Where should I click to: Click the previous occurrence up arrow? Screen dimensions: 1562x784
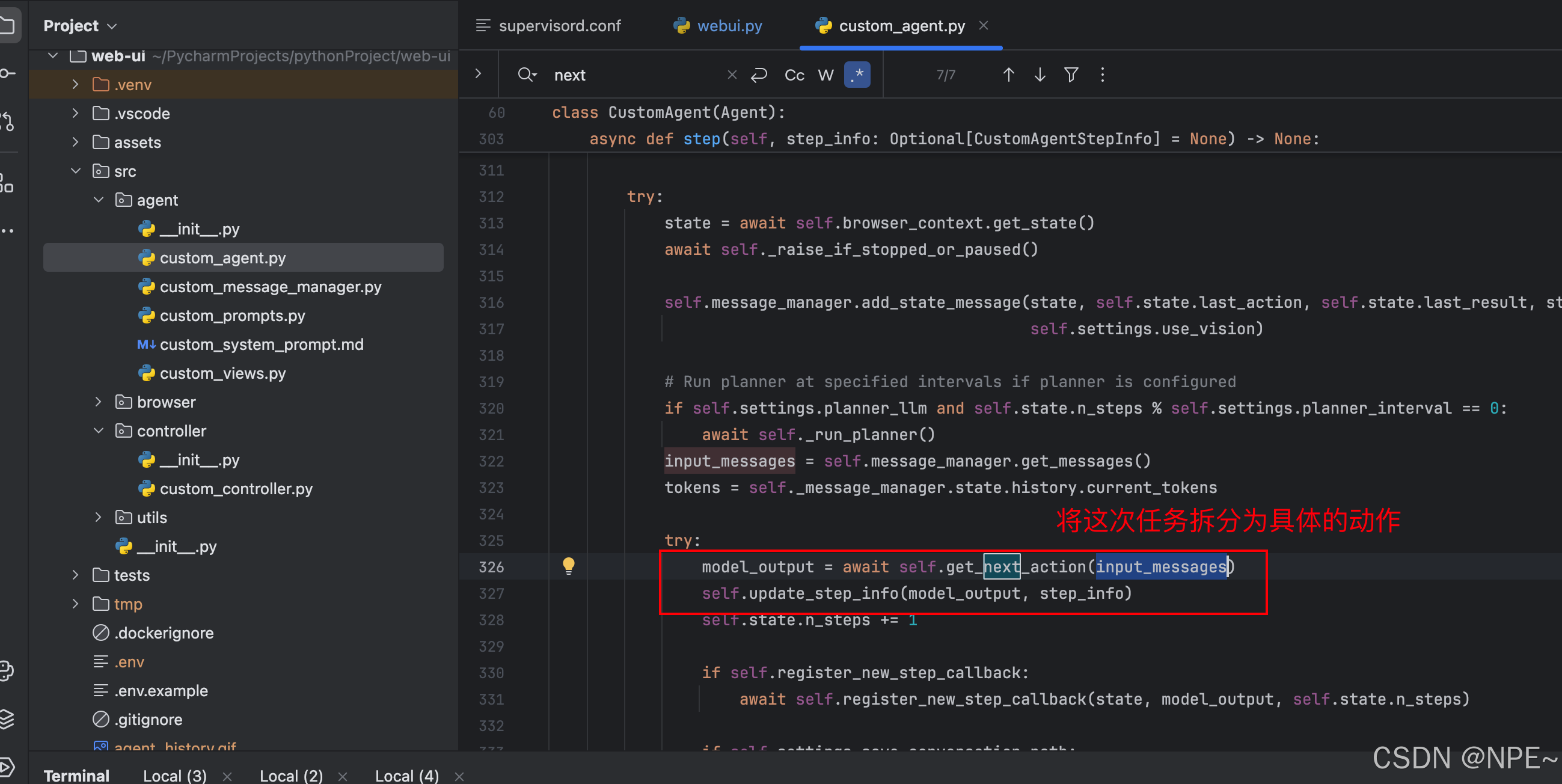[x=1008, y=75]
